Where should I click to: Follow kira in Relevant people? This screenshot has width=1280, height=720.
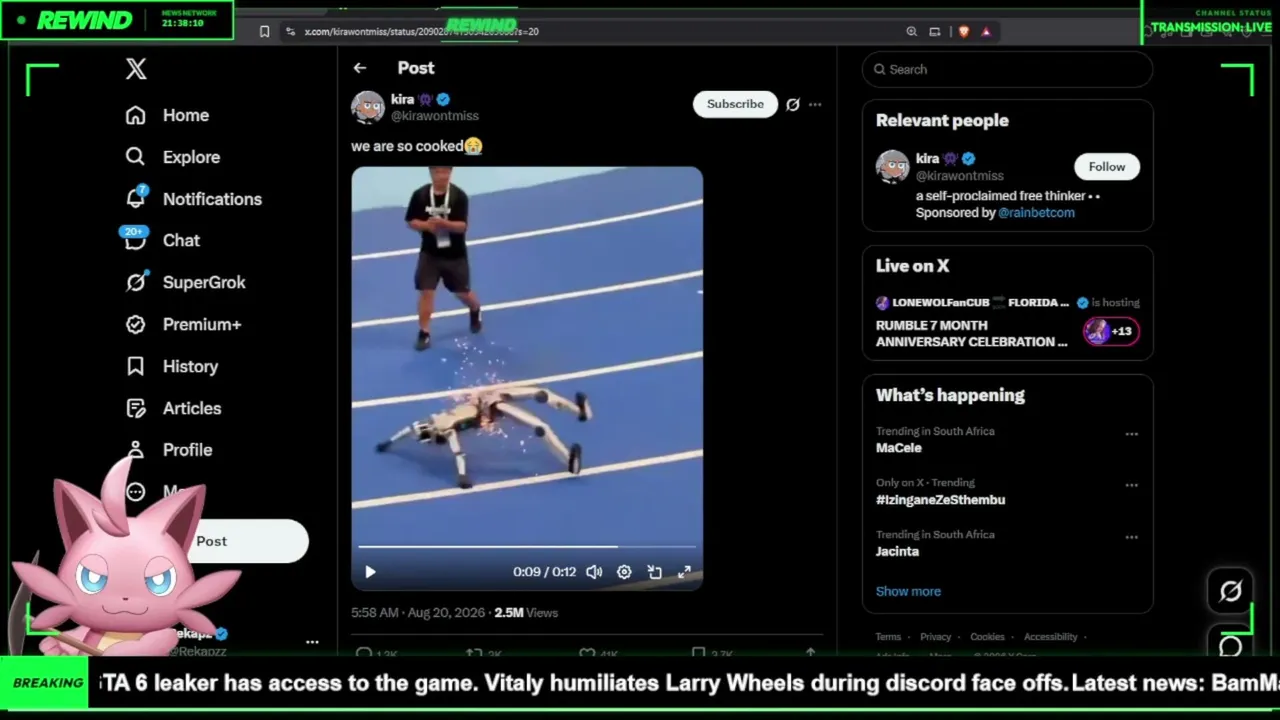1107,167
